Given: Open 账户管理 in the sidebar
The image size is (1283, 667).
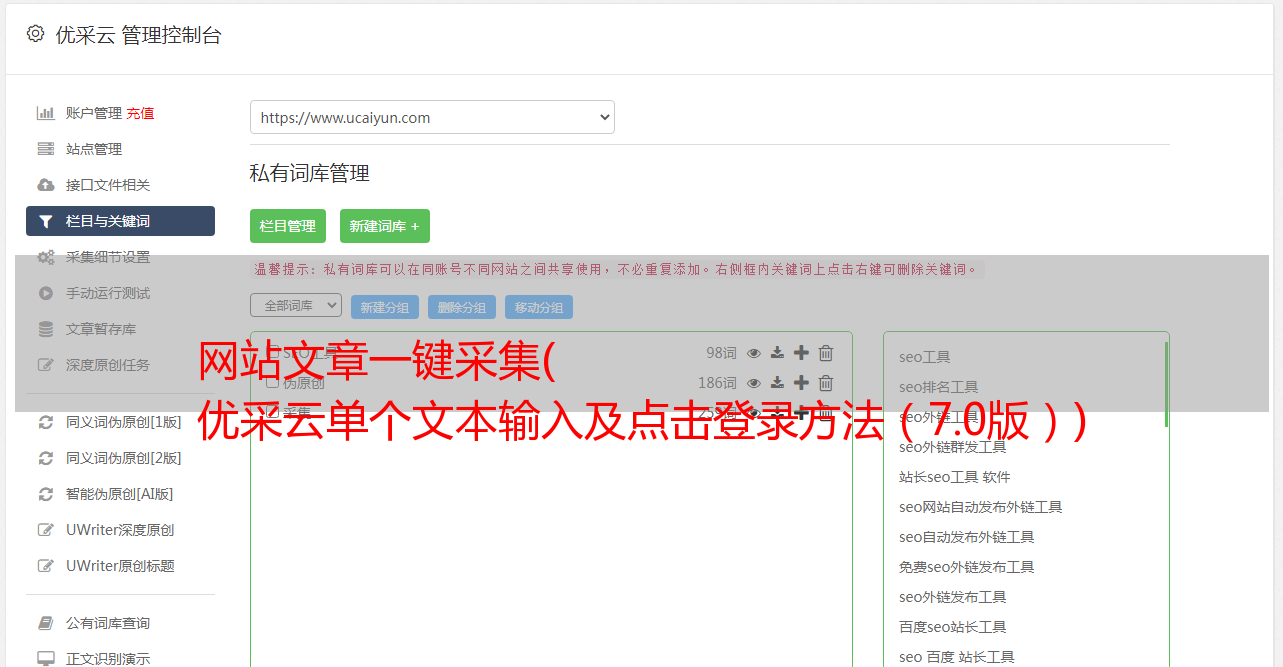Looking at the screenshot, I should pyautogui.click(x=94, y=113).
